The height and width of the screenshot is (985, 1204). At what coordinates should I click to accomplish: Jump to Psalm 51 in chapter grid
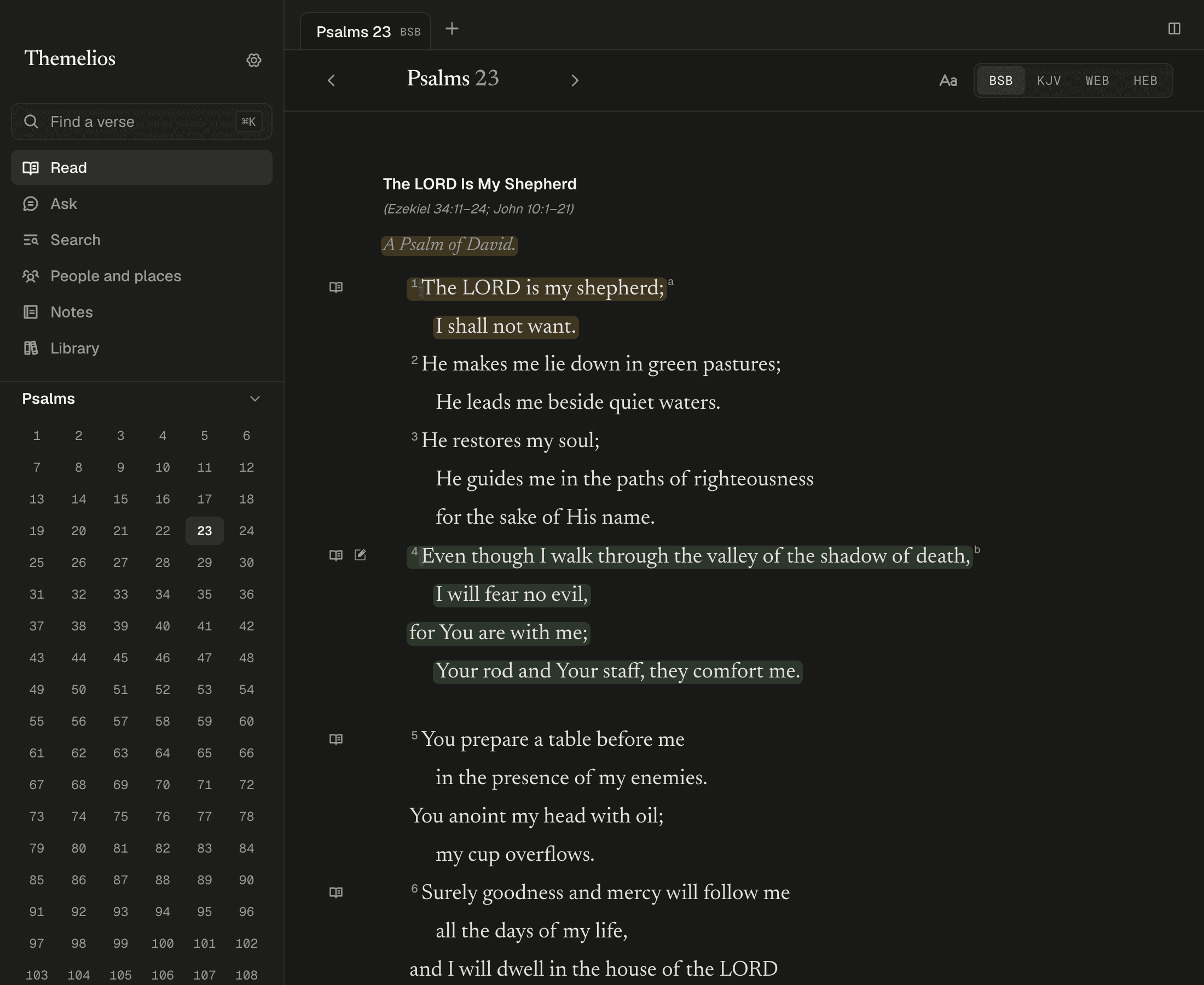[120, 690]
